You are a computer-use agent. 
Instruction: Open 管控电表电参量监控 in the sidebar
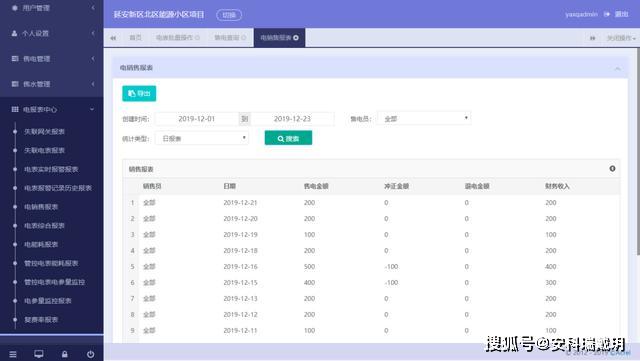pos(54,282)
